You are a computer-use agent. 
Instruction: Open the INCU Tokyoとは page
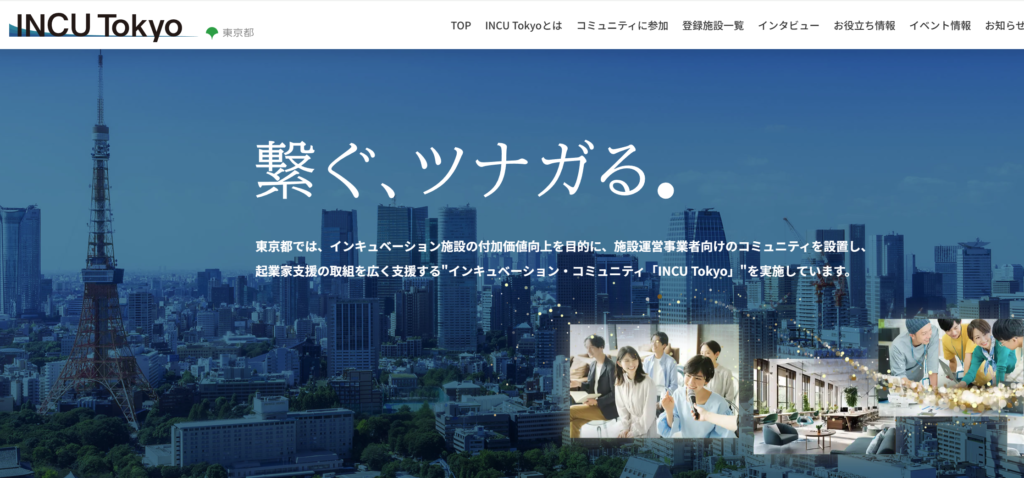coord(523,25)
